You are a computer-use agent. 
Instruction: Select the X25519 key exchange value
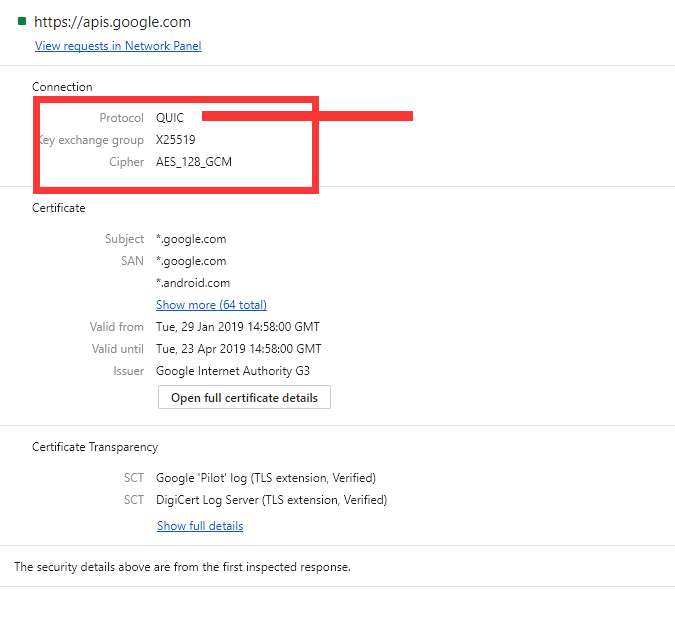pyautogui.click(x=176, y=140)
